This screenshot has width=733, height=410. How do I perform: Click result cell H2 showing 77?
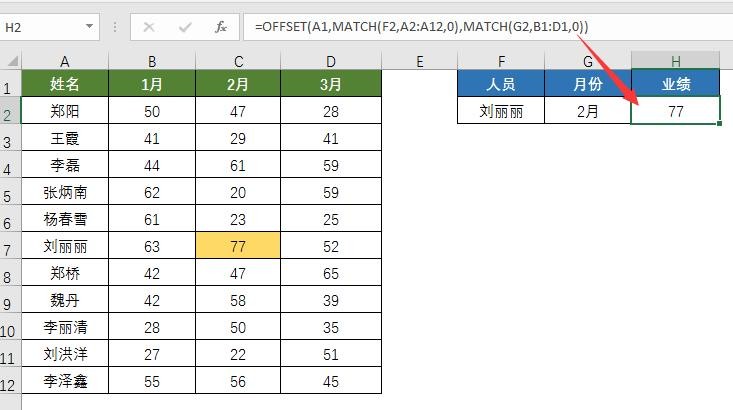pos(675,112)
